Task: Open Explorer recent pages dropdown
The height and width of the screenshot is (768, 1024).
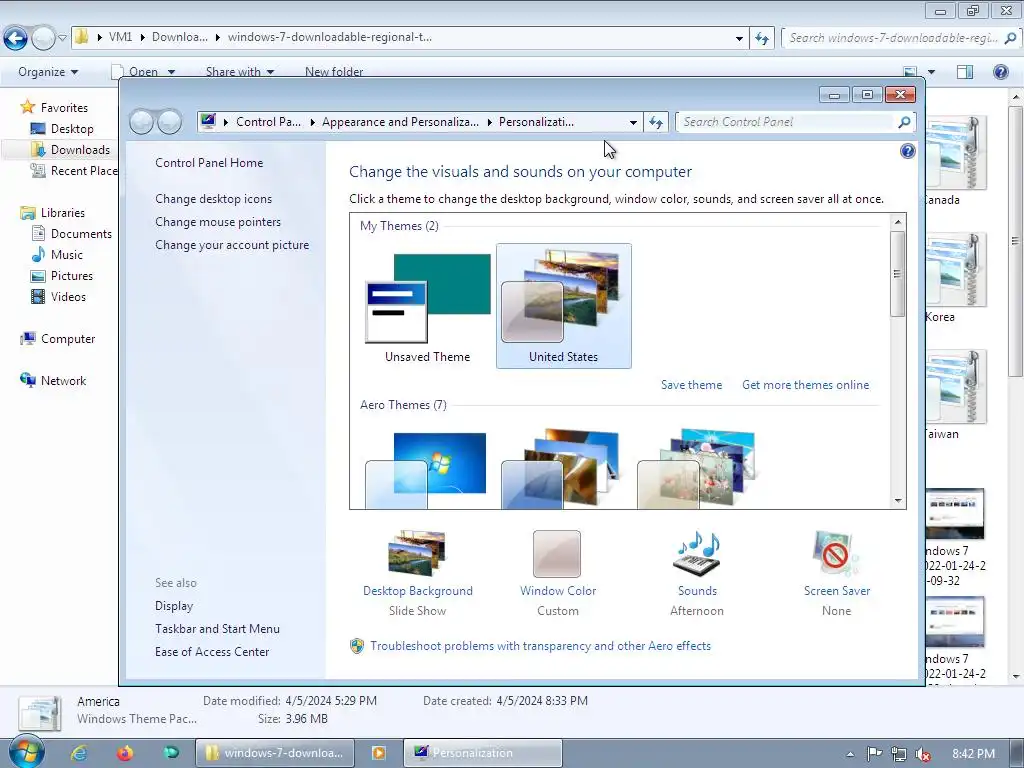Action: [62, 38]
